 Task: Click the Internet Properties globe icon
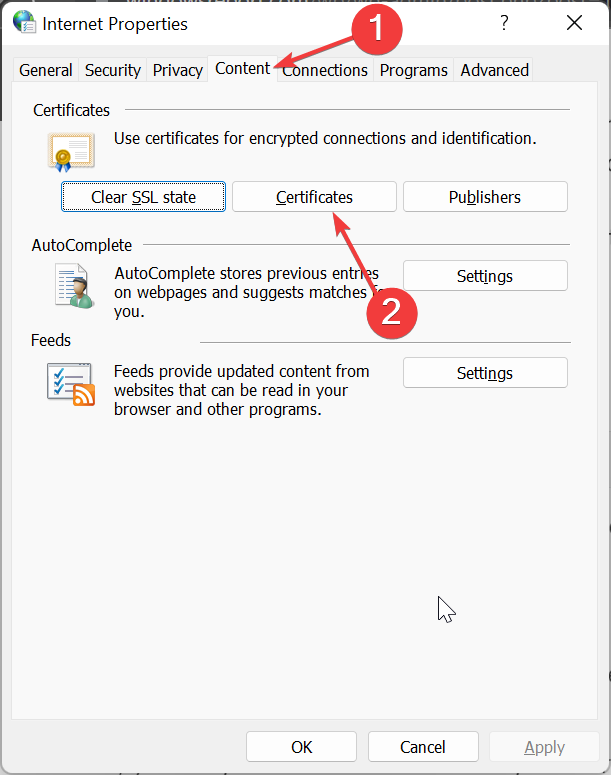point(24,23)
